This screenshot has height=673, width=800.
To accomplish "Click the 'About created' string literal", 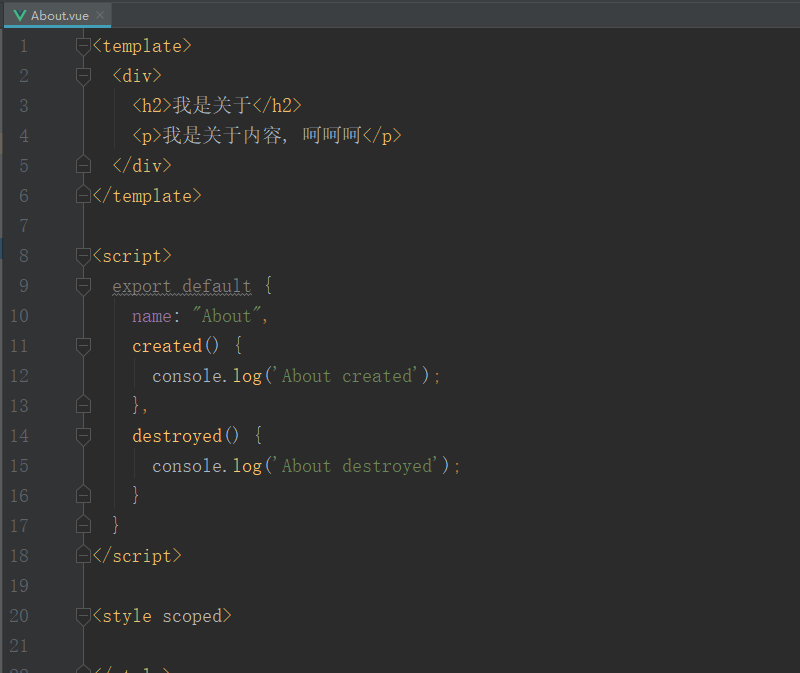I will click(x=346, y=376).
